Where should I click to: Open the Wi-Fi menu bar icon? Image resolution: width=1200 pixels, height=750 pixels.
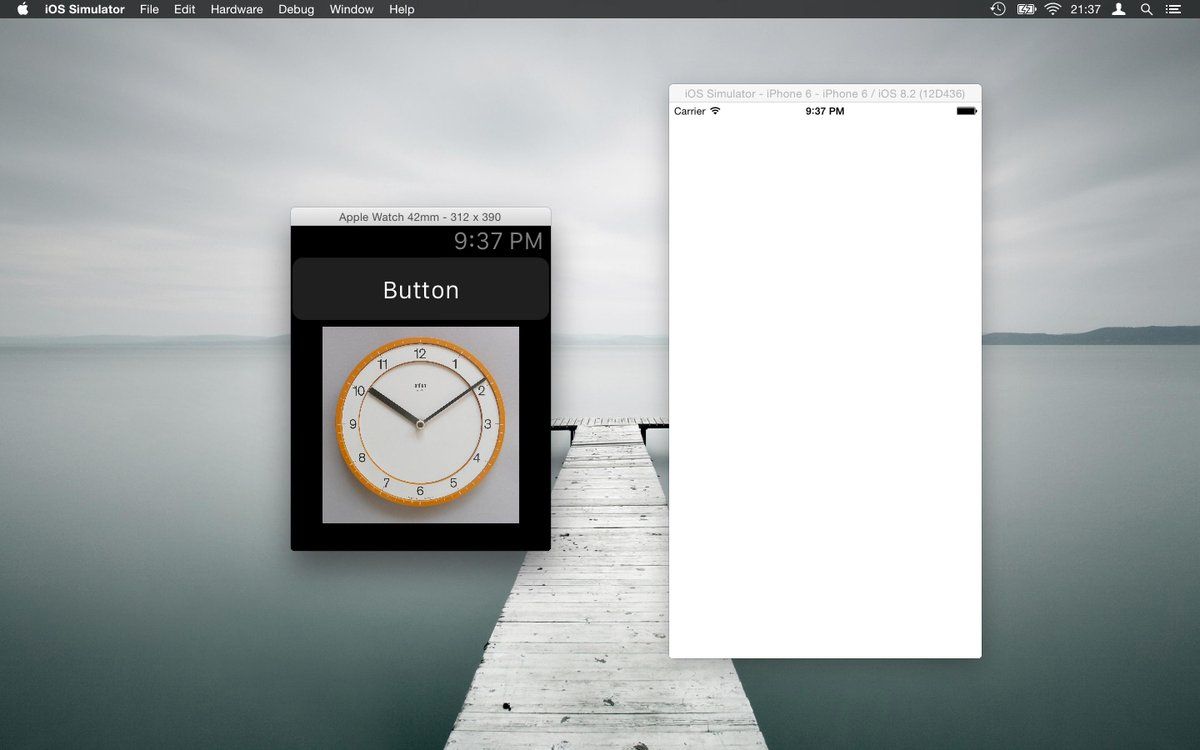pos(1053,9)
